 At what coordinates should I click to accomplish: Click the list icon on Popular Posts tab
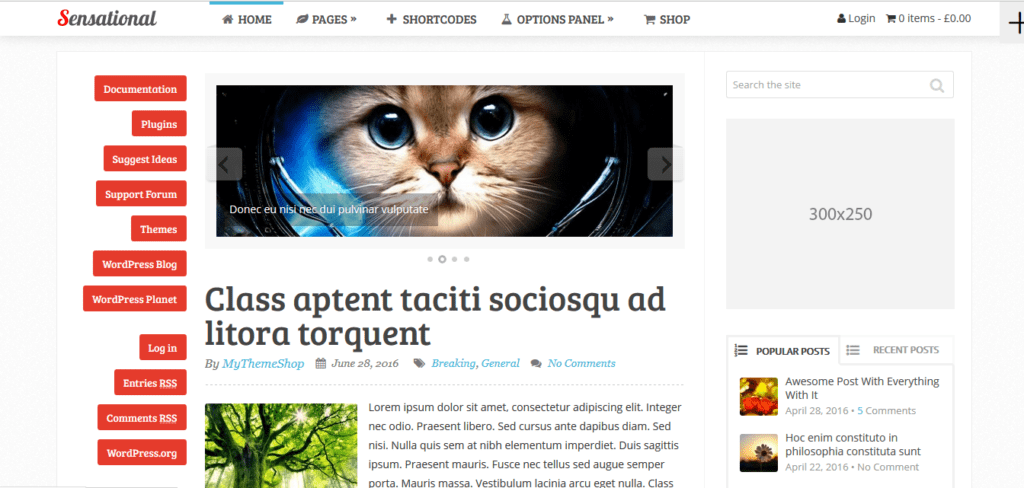741,350
